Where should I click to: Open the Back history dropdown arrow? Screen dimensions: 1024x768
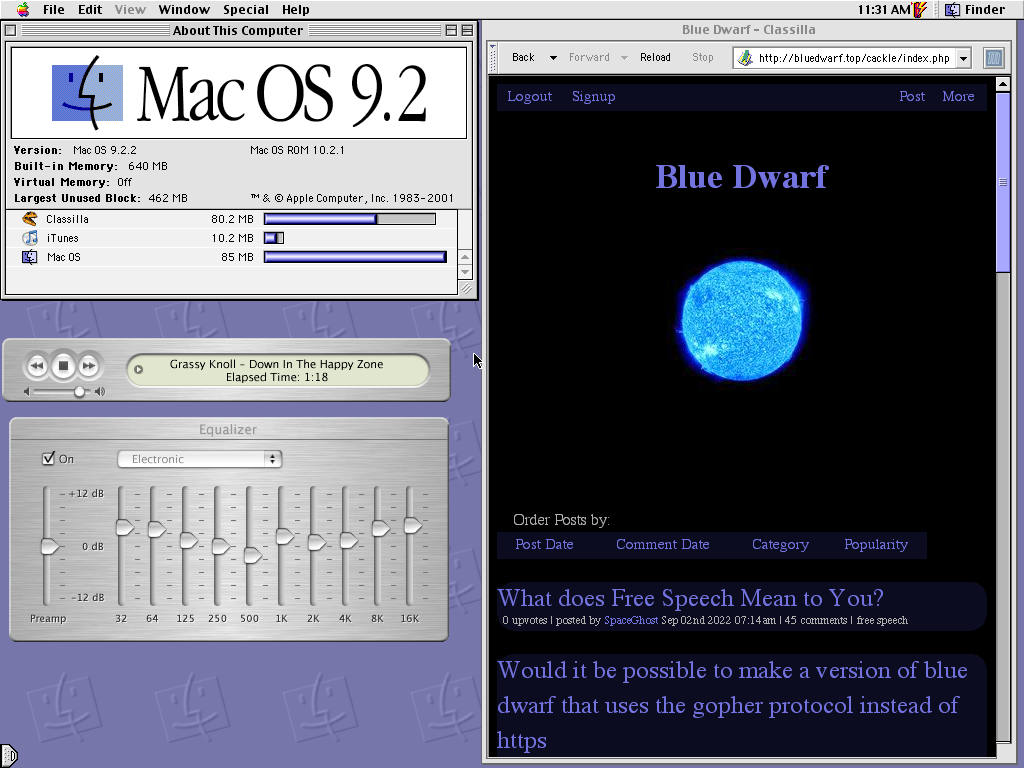tap(553, 57)
